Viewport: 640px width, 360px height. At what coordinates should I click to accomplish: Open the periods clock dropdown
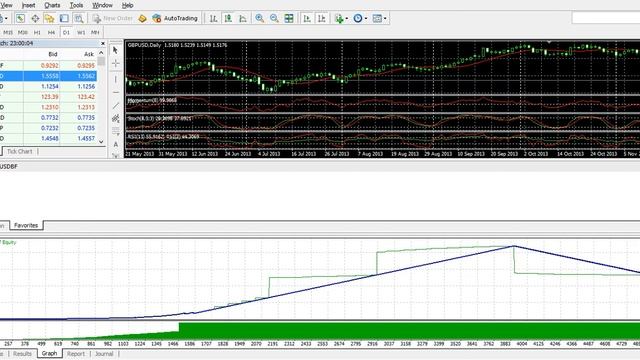click(360, 18)
